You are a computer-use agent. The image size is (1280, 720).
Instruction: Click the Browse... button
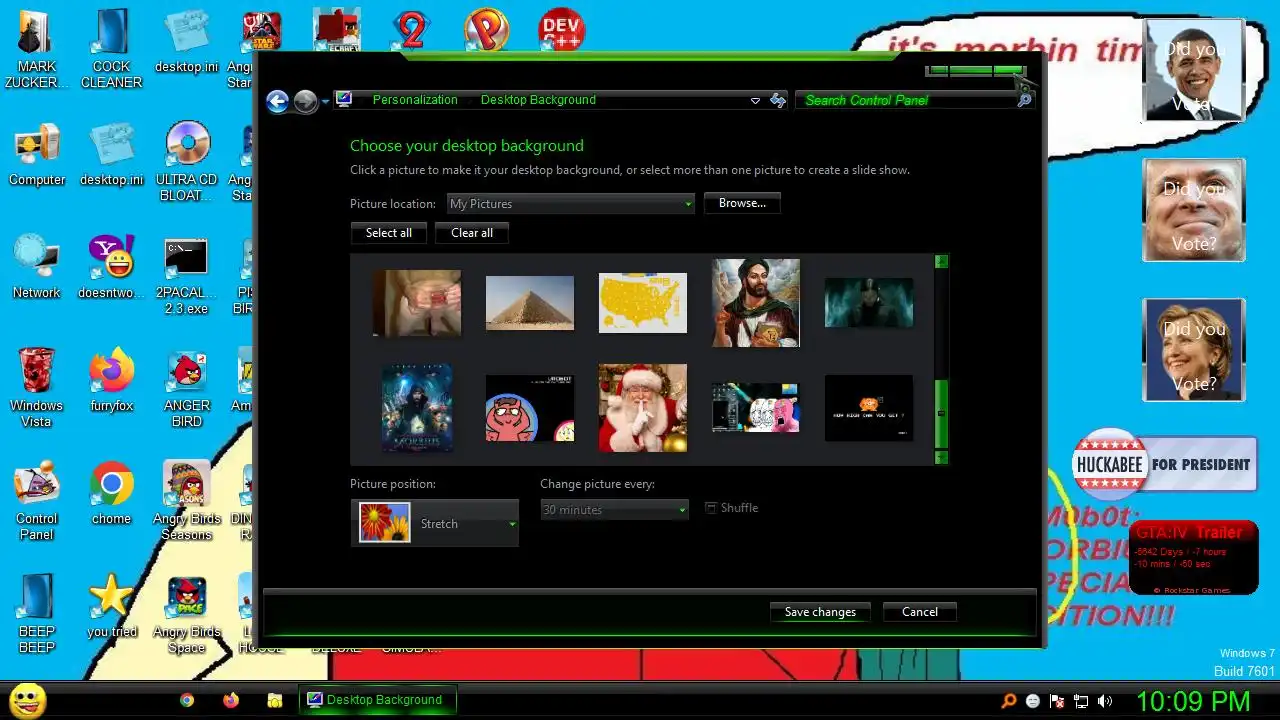click(742, 203)
